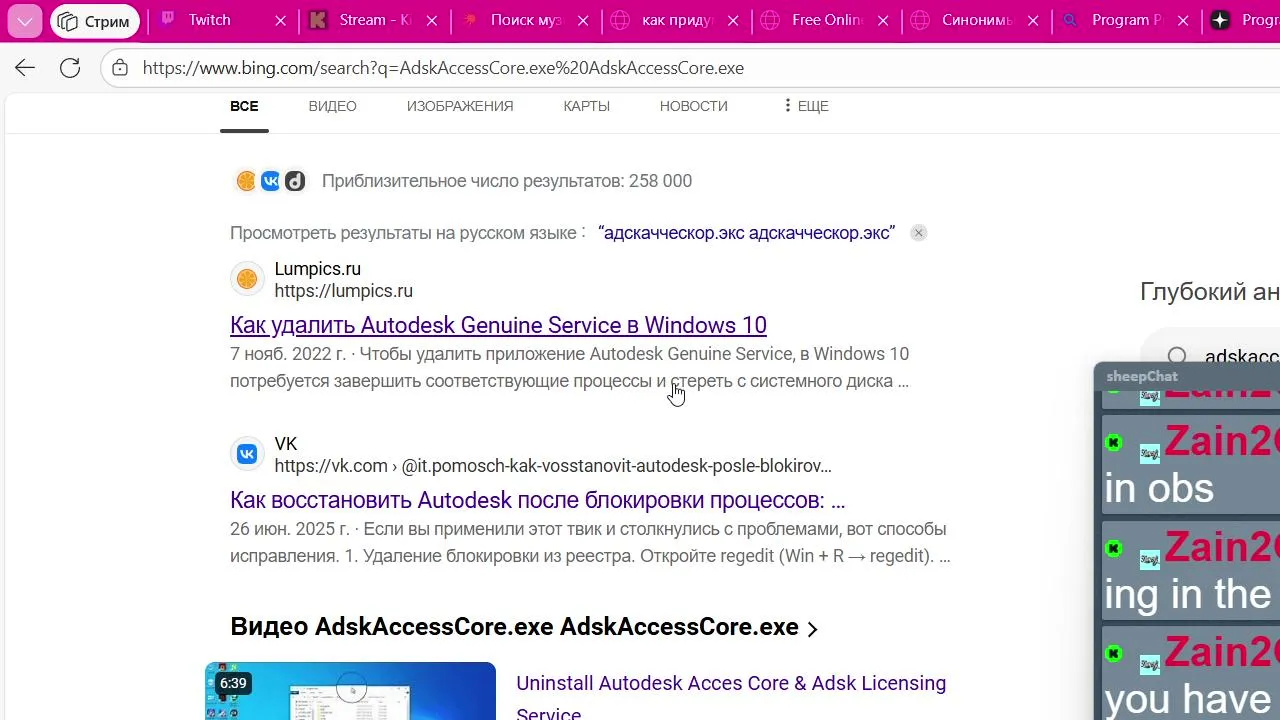Select the ВСЕ search filter

[x=244, y=106]
